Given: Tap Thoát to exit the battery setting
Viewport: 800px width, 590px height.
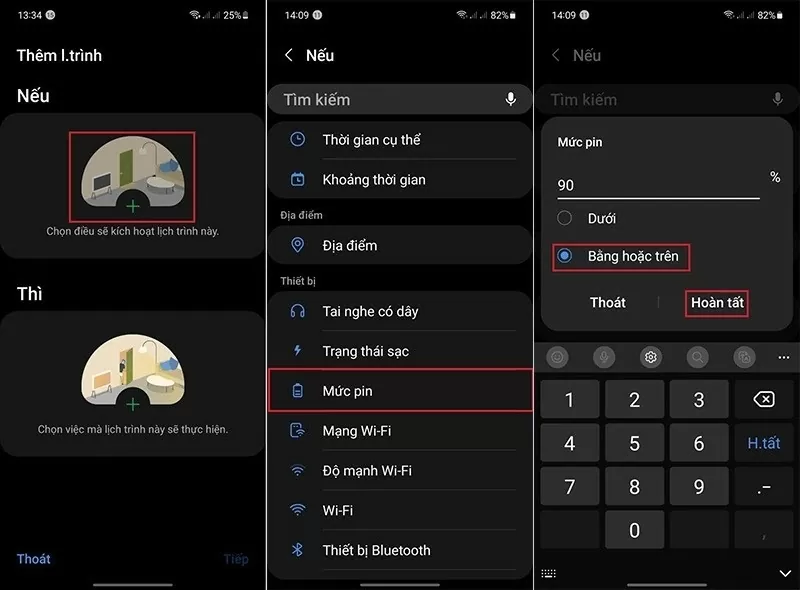Looking at the screenshot, I should coord(607,303).
